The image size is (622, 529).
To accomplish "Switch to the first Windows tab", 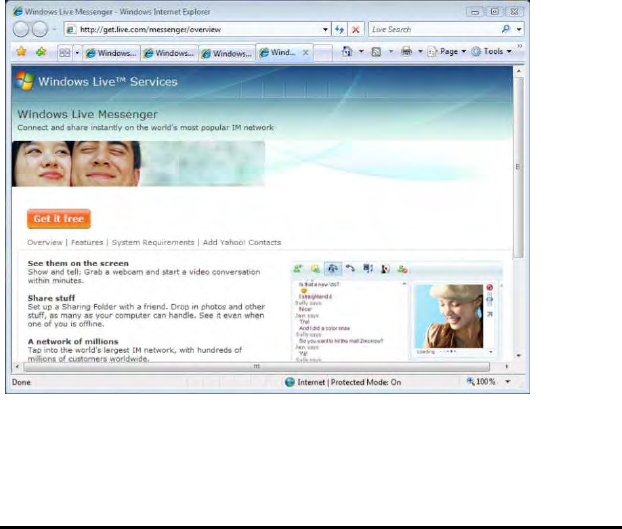I will [111, 53].
